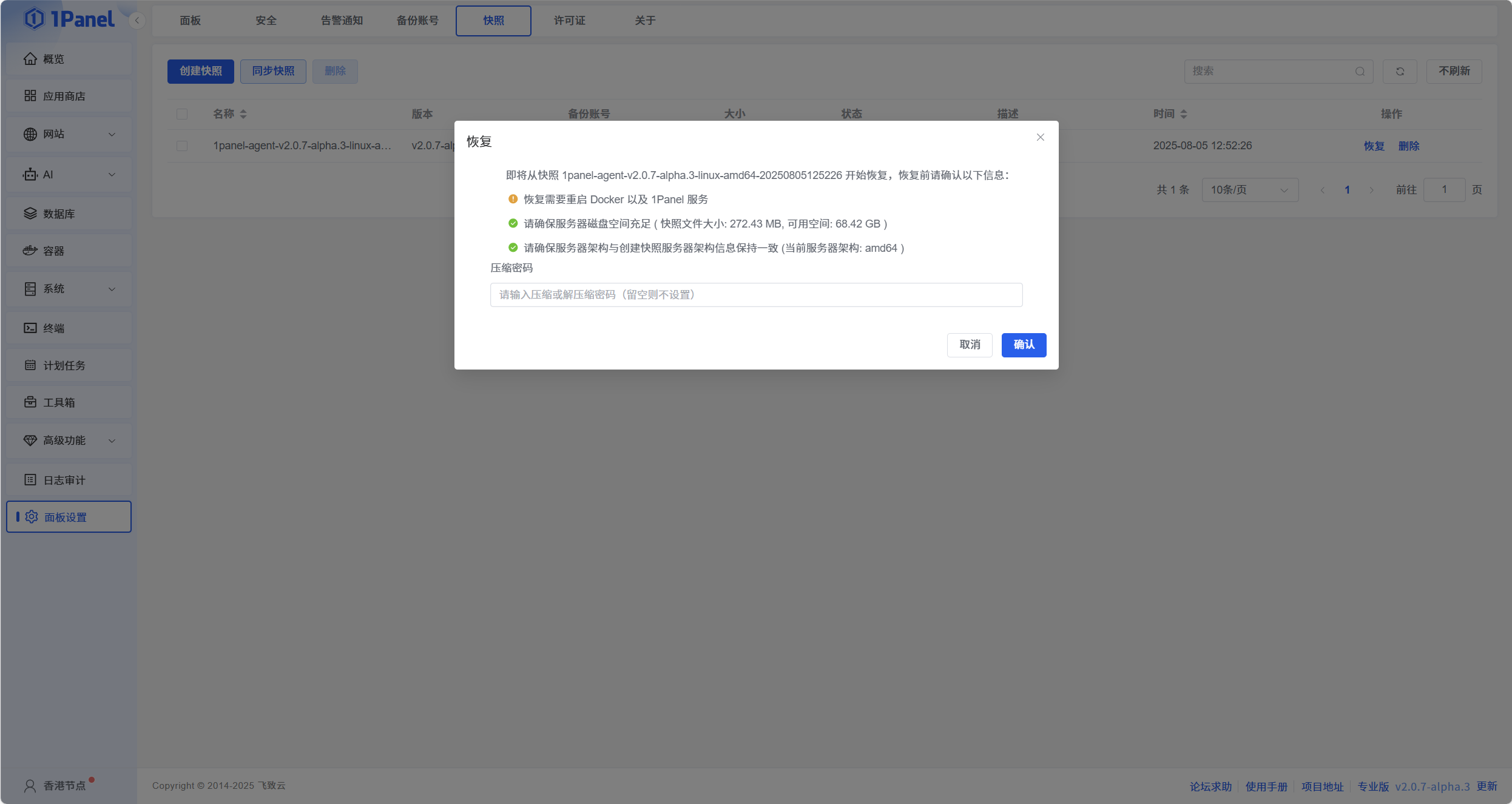Expand the AI submenu chevron
Screen dimensions: 1512x804
pos(112,175)
